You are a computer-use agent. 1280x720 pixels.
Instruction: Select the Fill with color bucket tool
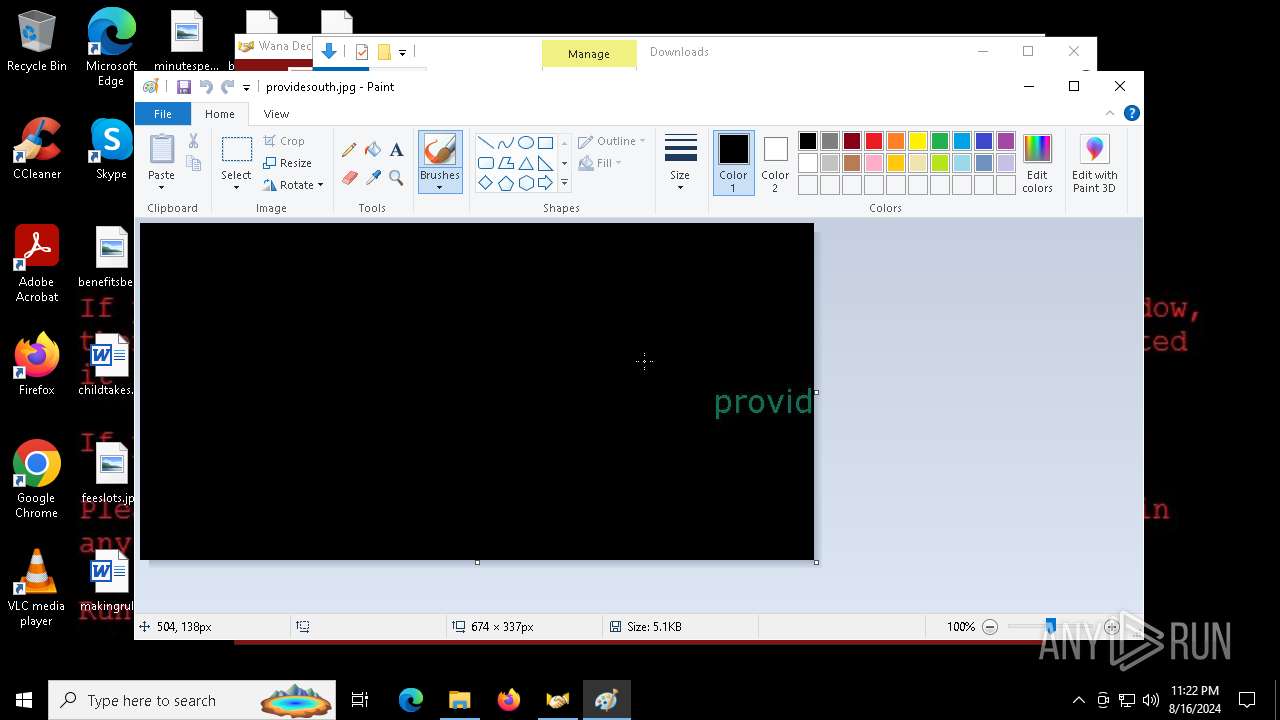click(373, 150)
